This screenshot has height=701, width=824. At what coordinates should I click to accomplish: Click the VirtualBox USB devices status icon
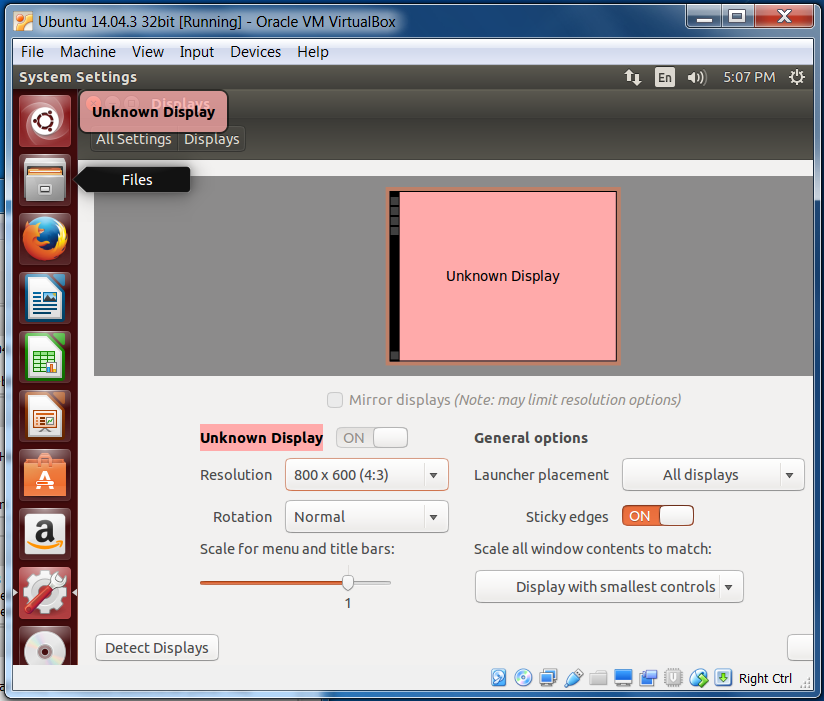(x=574, y=677)
